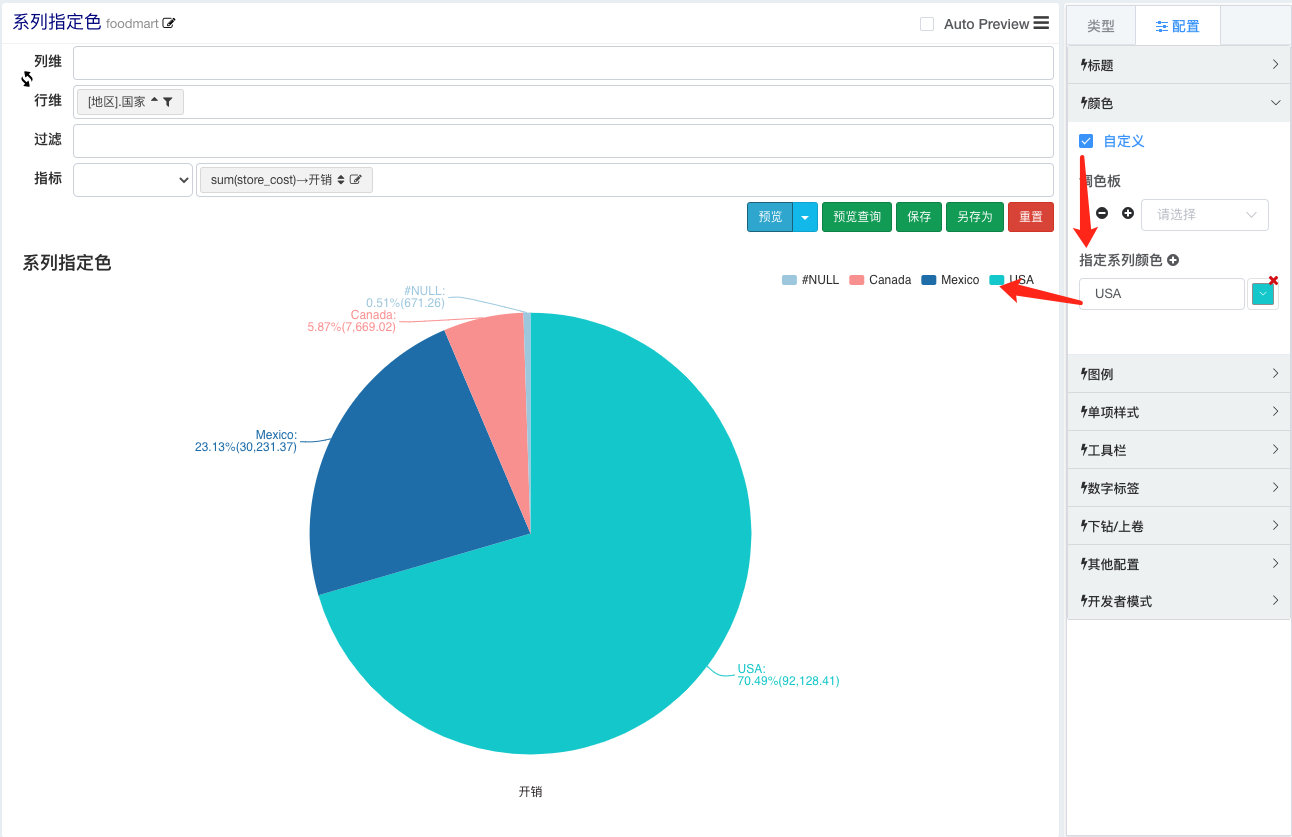1292x837 pixels.
Task: Toggle the Auto Preview checkbox
Action: coord(927,24)
